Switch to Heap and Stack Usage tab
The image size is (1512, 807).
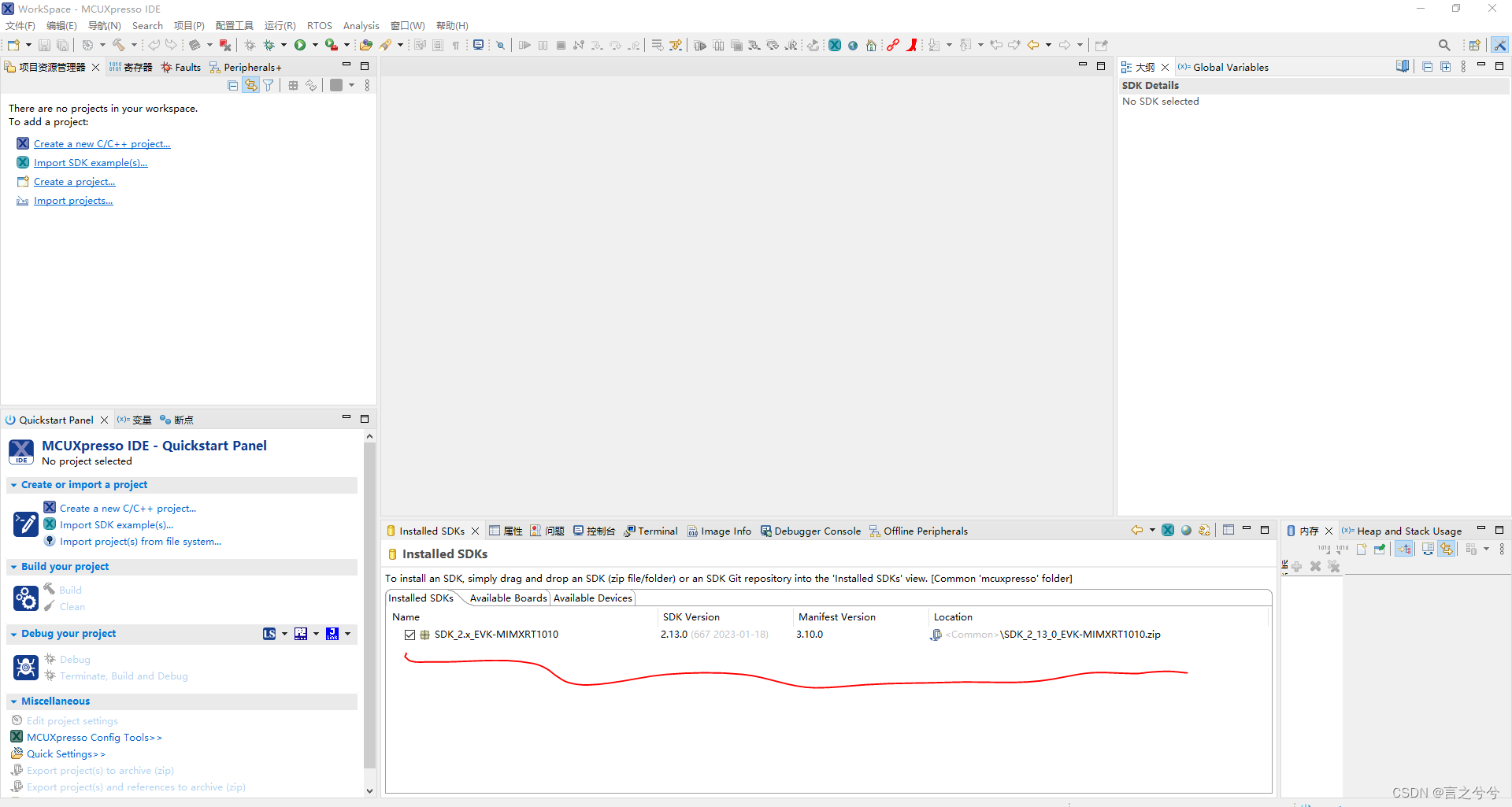click(1402, 531)
